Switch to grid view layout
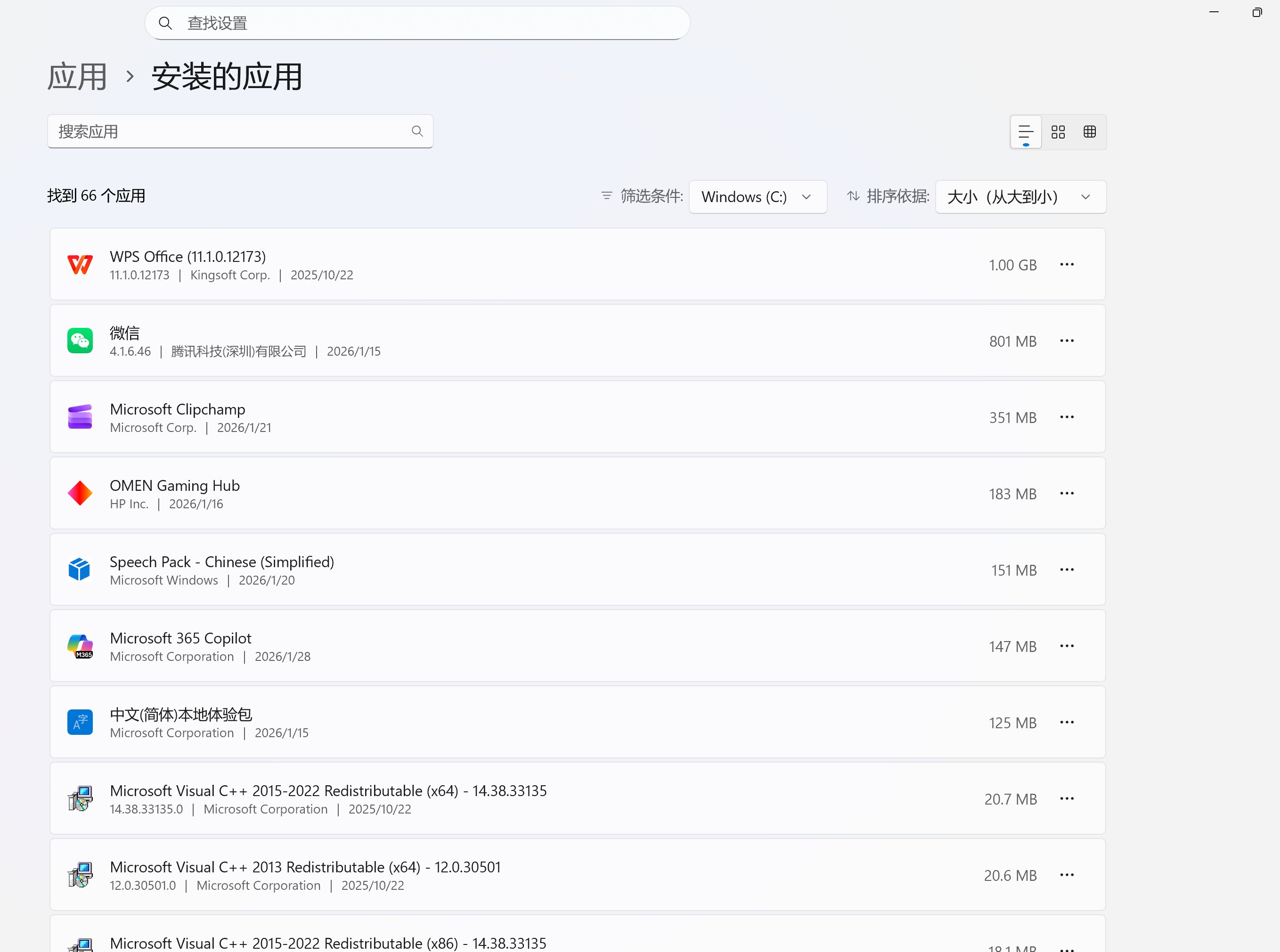1280x952 pixels. click(x=1058, y=131)
